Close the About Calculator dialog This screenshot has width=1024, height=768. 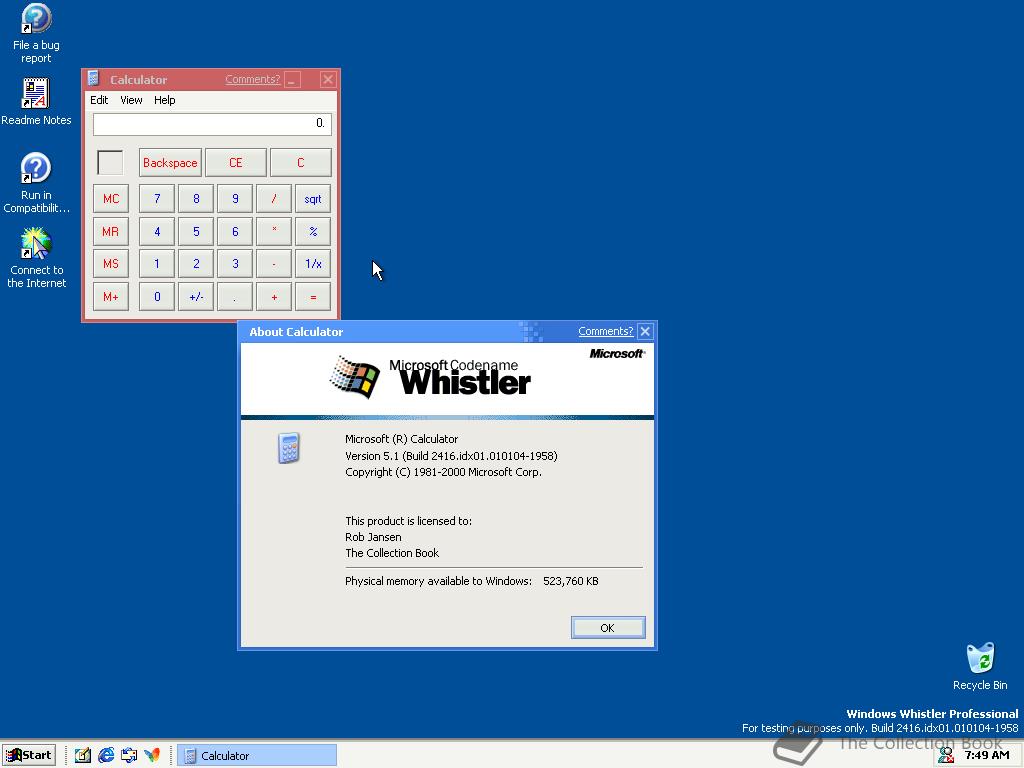645,331
